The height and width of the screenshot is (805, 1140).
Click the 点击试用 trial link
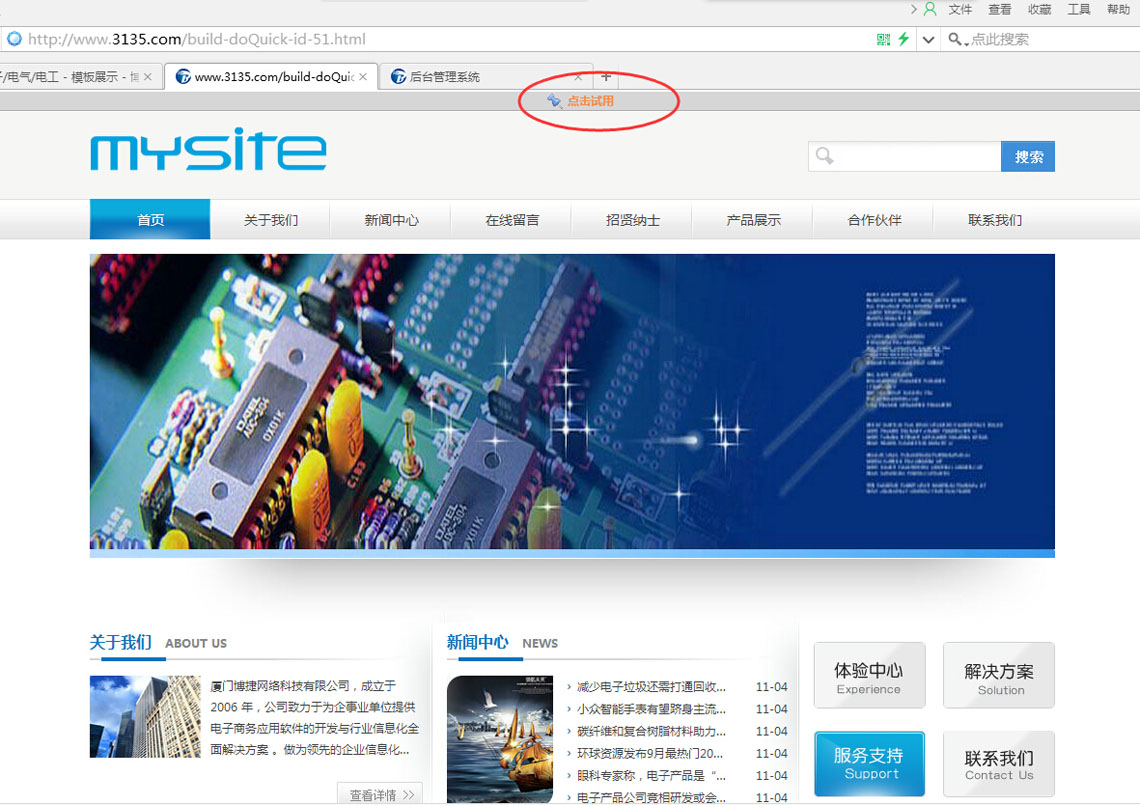[589, 101]
